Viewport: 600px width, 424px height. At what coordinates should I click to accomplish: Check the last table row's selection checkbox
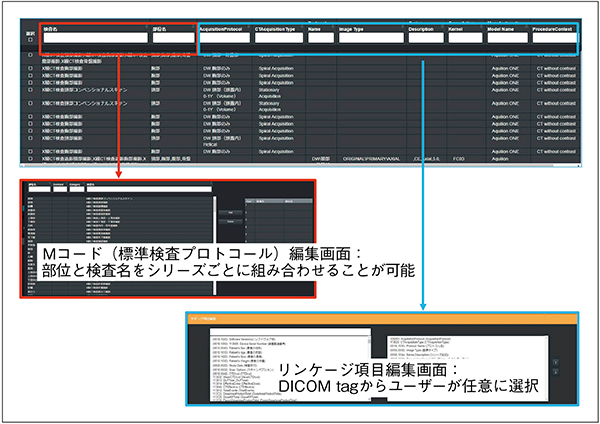[x=31, y=158]
